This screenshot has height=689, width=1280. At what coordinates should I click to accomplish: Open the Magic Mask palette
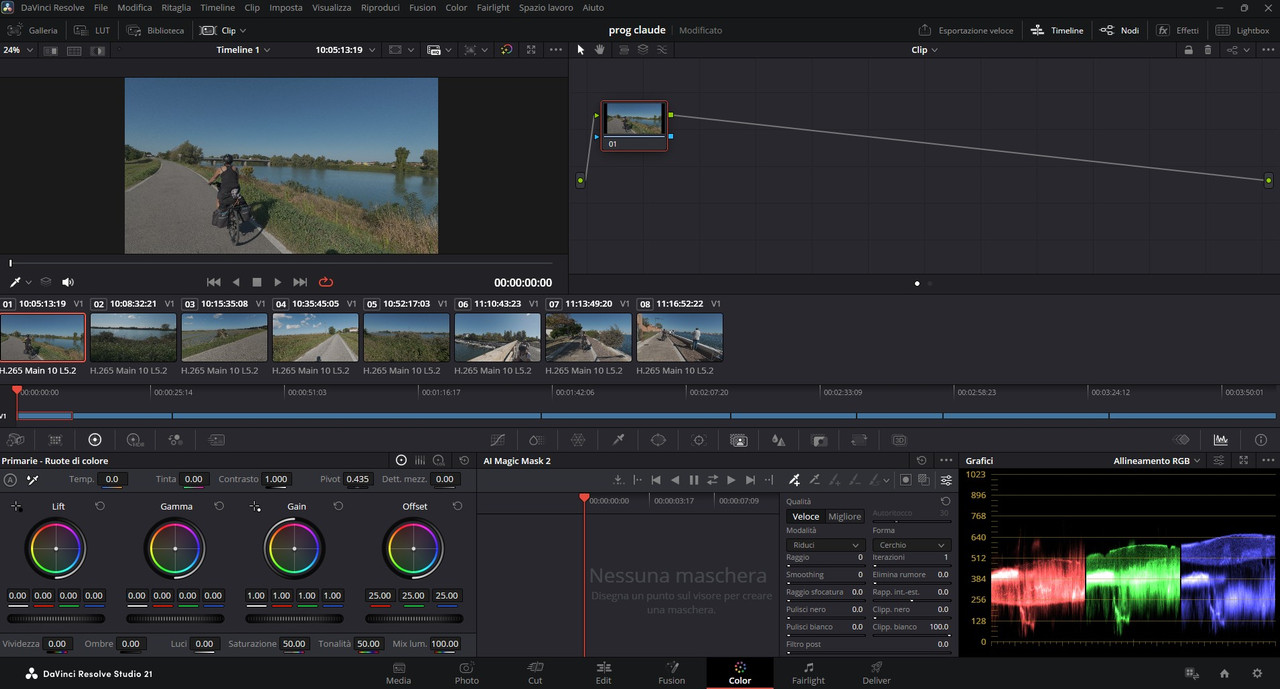coord(738,440)
